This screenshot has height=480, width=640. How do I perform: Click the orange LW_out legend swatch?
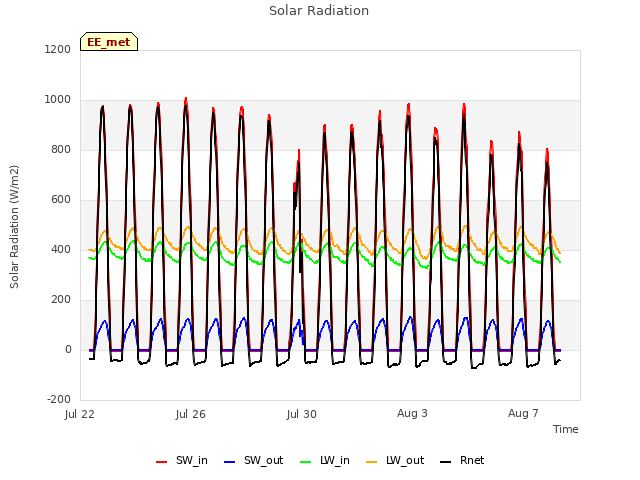371,462
